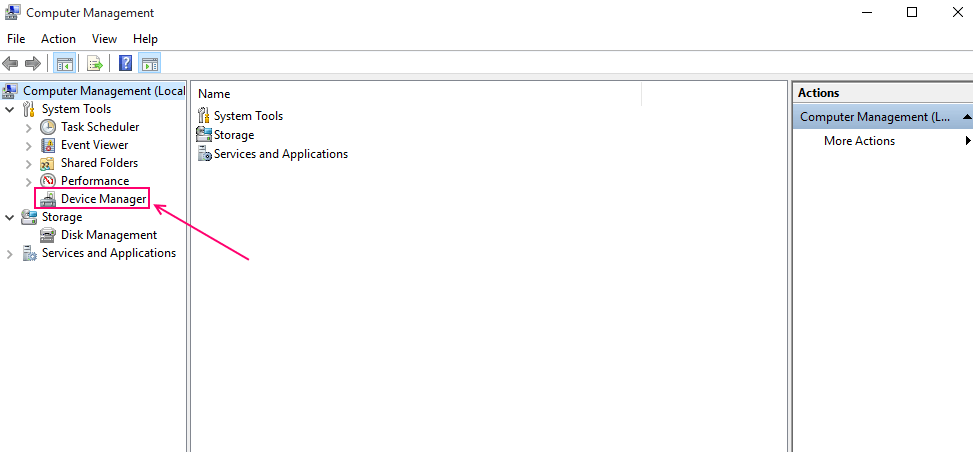Select Shared Folders label in tree
This screenshot has width=973, height=452.
tap(99, 163)
